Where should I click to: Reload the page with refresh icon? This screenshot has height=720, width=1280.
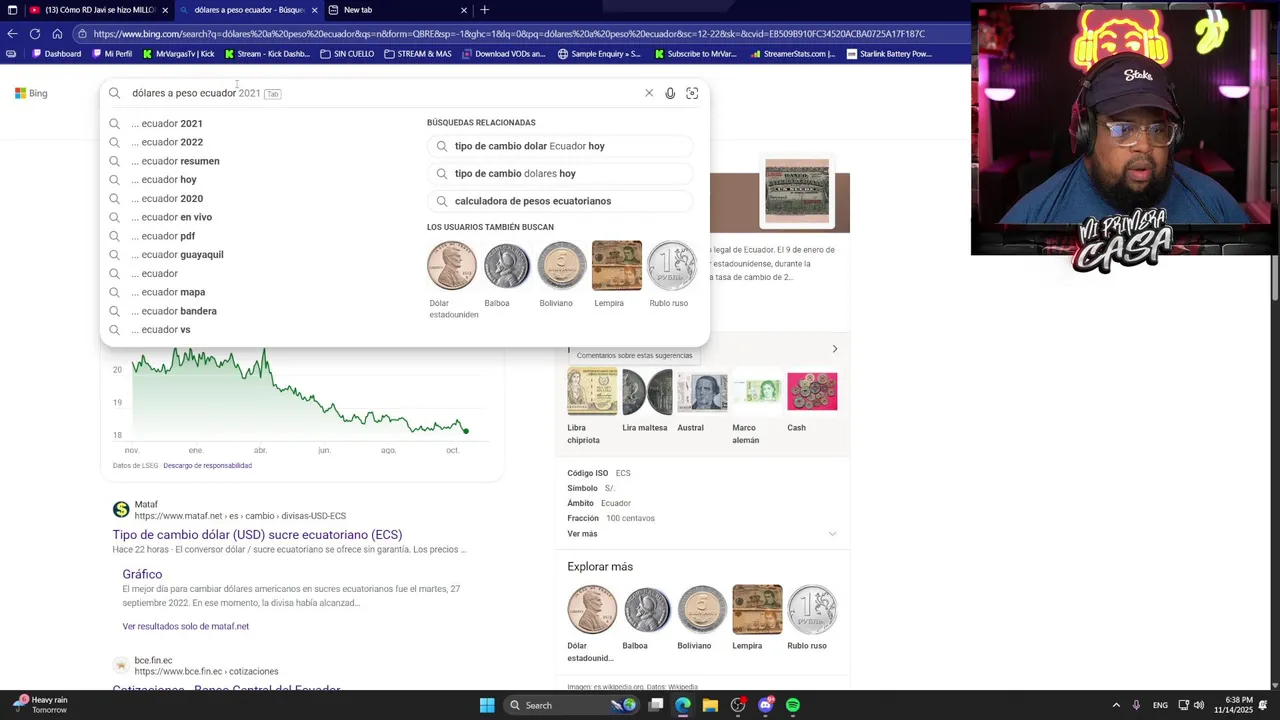tap(35, 33)
